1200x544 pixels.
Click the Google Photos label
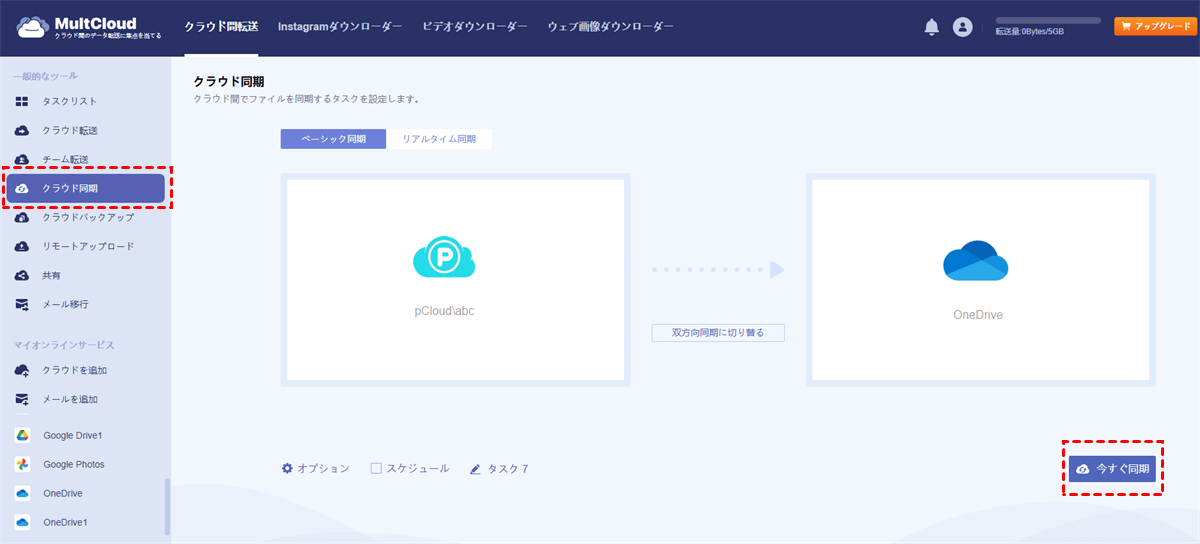(x=74, y=465)
